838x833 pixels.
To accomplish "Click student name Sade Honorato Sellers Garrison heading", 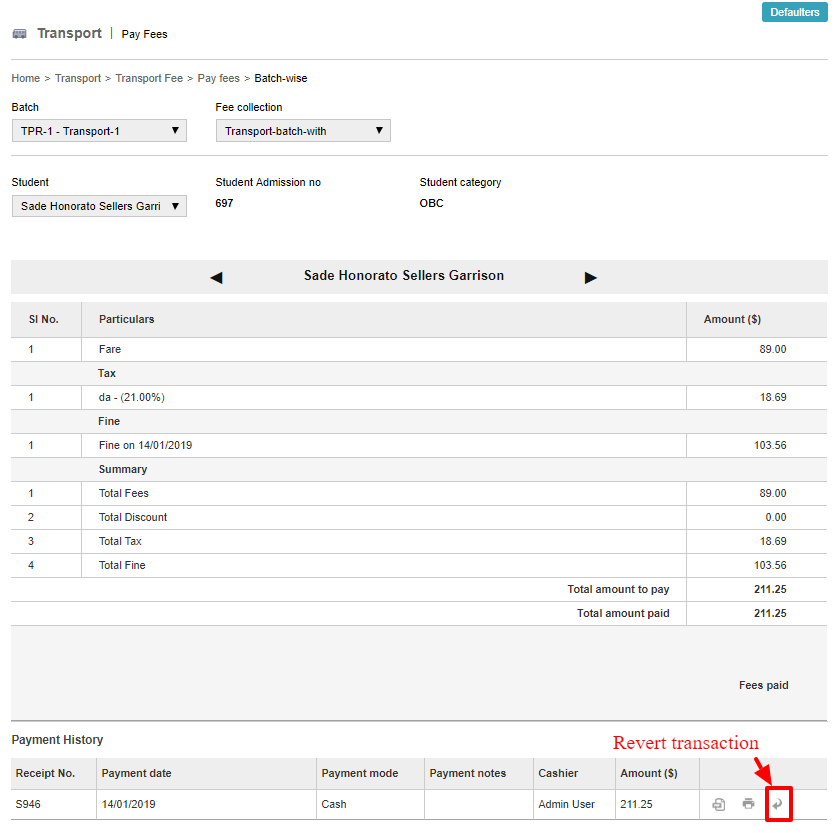I will coord(404,276).
